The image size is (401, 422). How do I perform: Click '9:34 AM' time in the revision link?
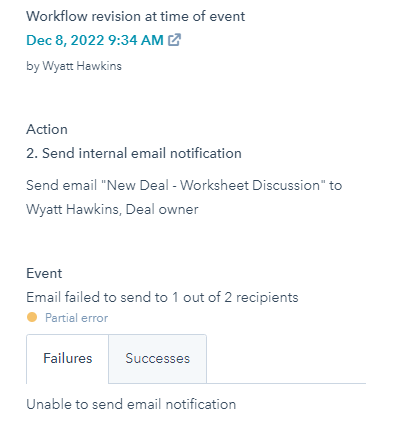pyautogui.click(x=136, y=40)
